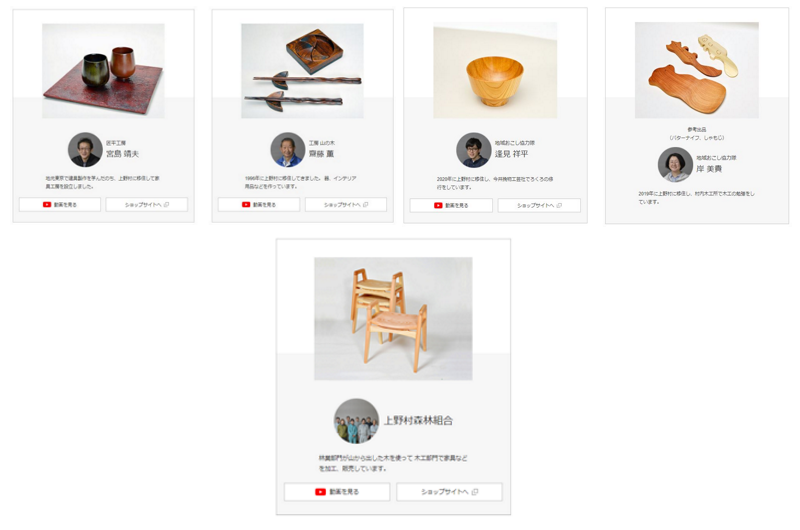Click YouTube icon in 上野村森林組合 card
This screenshot has width=800, height=530.
(320, 492)
